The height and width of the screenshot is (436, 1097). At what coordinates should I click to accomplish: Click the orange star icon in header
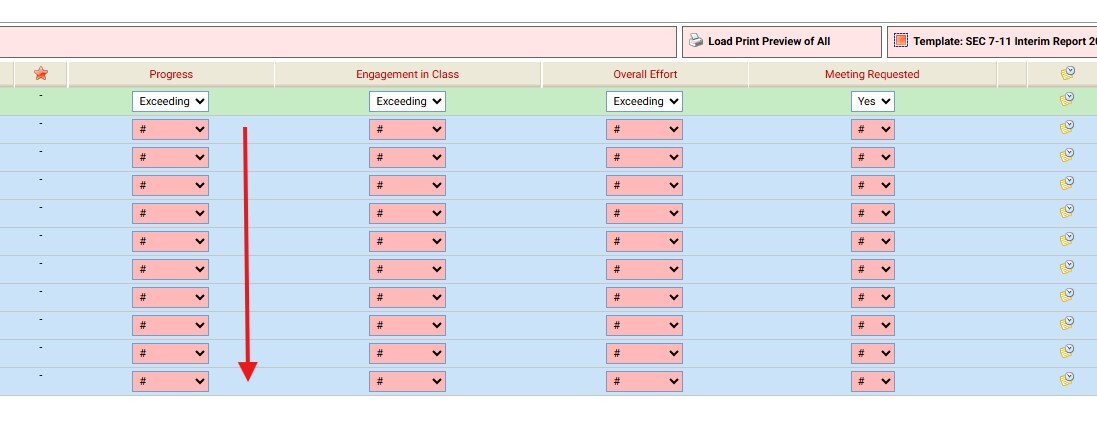click(41, 74)
